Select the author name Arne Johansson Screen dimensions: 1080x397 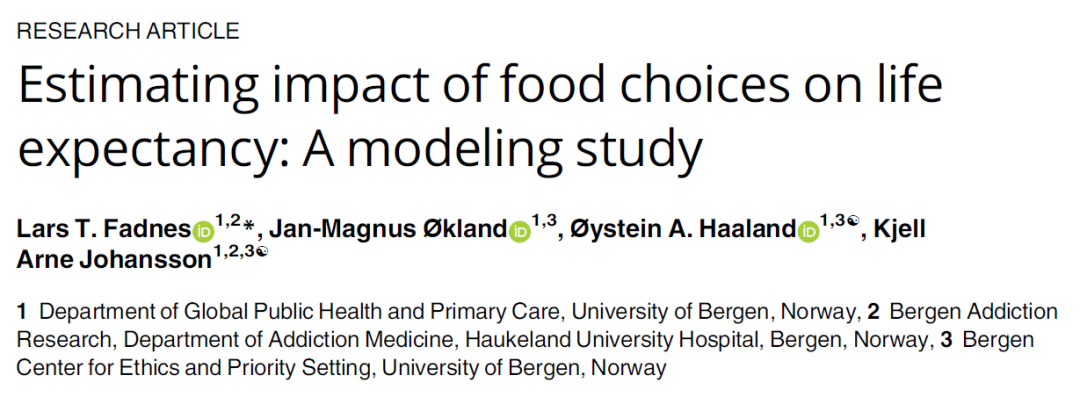(x=113, y=261)
